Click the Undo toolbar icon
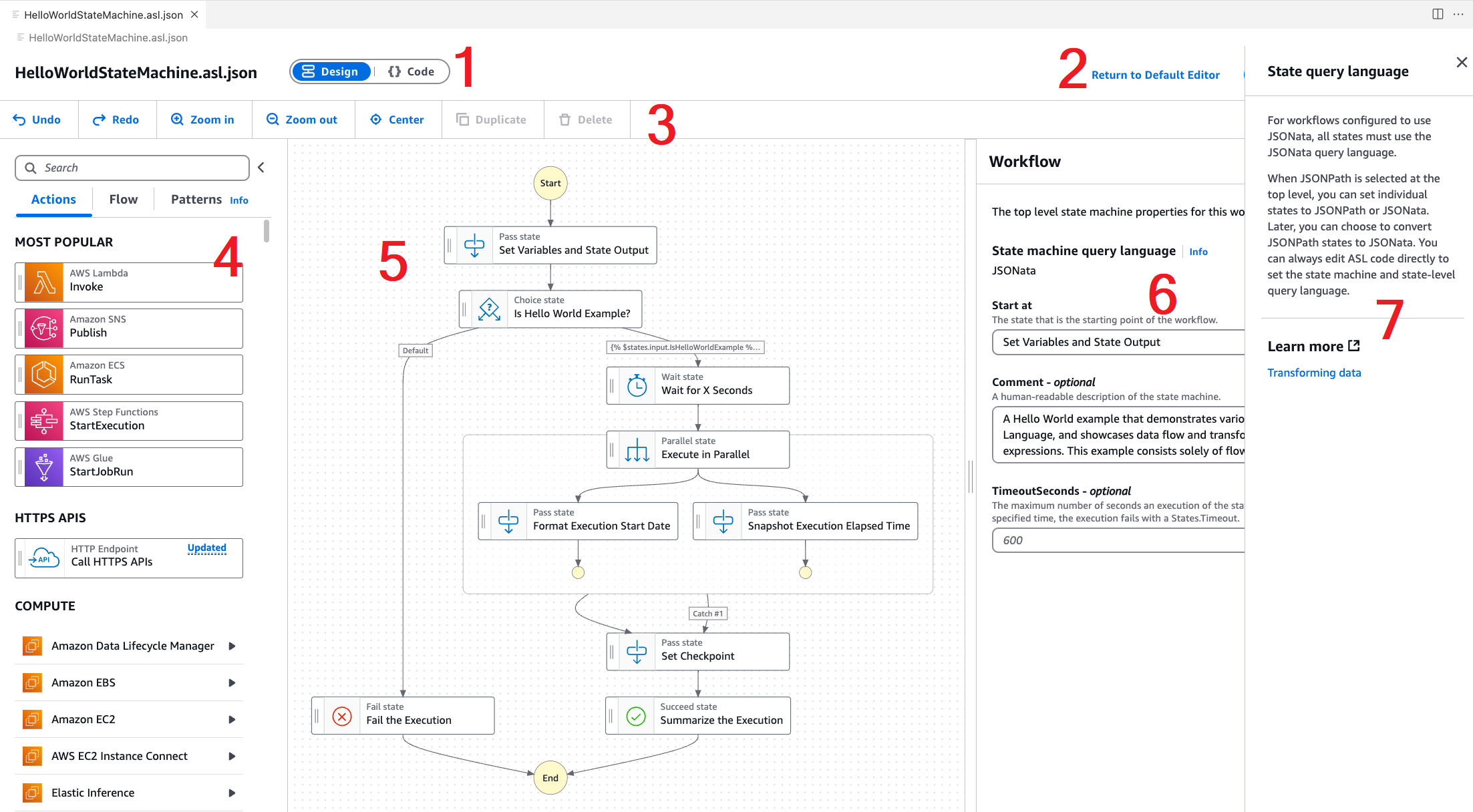Screen dimensions: 1473x812 coord(20,119)
